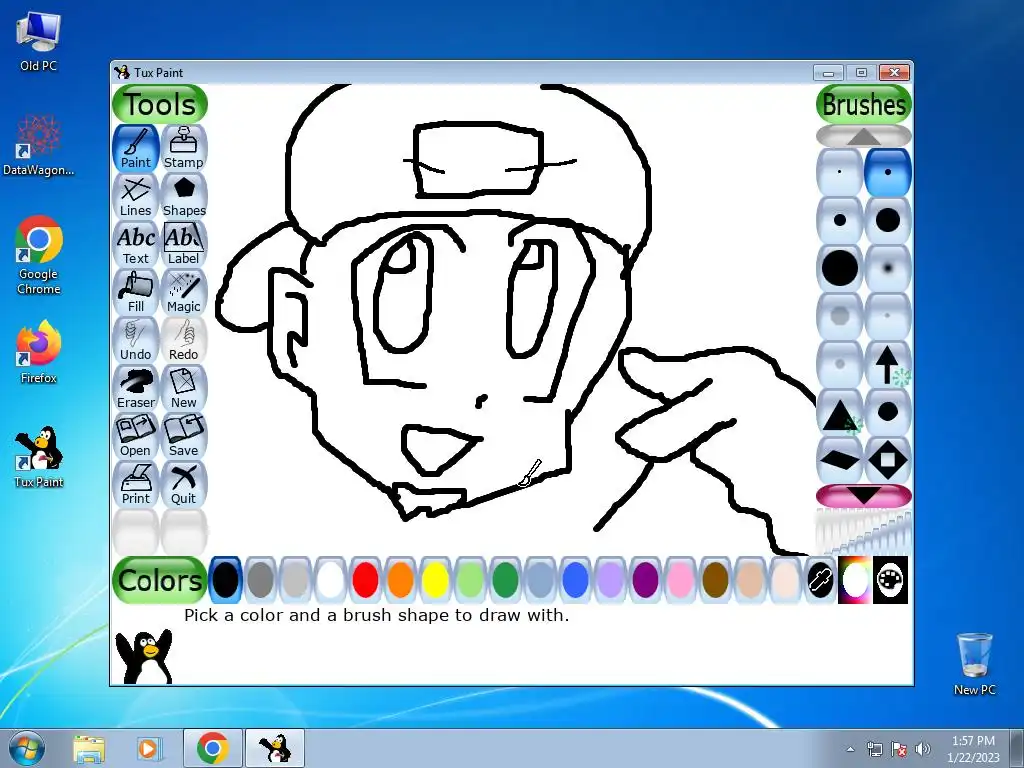Select the lavender color swatch

[x=611, y=580]
